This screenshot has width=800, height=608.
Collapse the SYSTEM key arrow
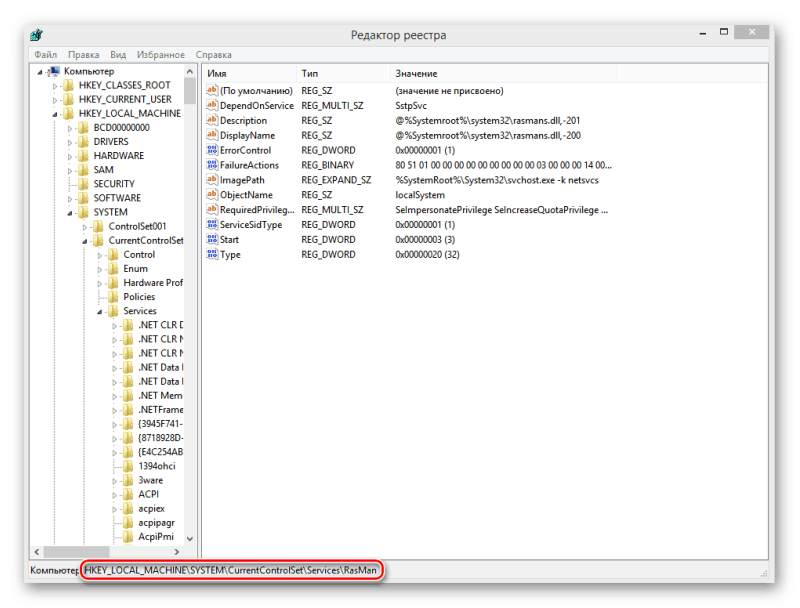(69, 213)
